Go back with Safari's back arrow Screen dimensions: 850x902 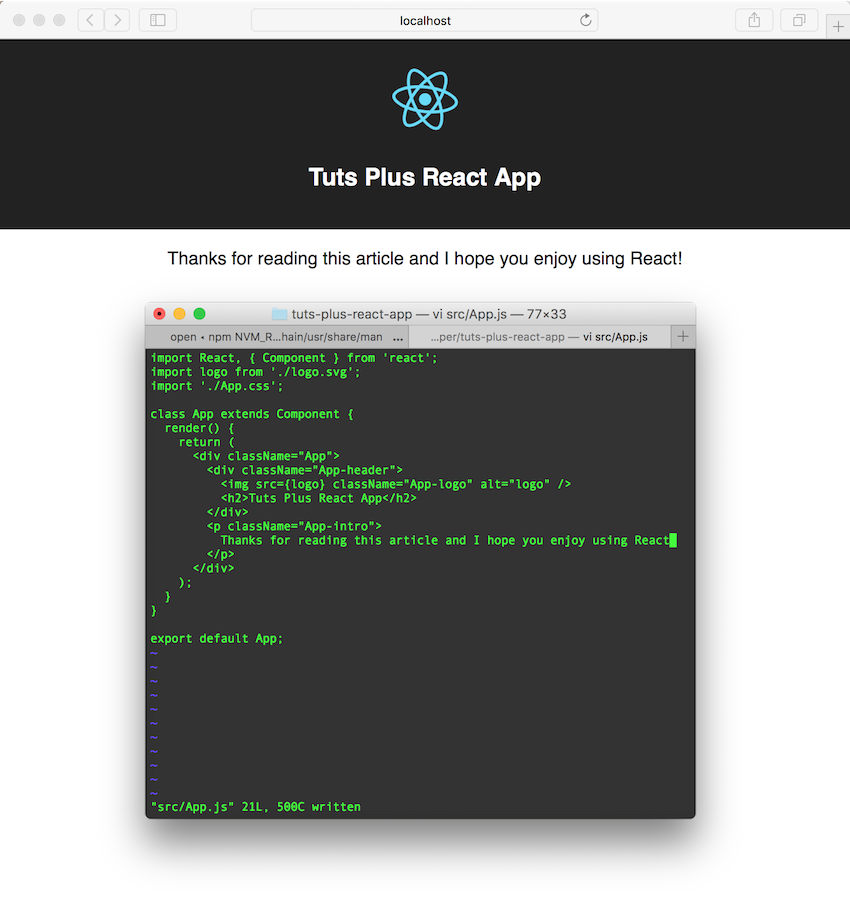tap(91, 20)
